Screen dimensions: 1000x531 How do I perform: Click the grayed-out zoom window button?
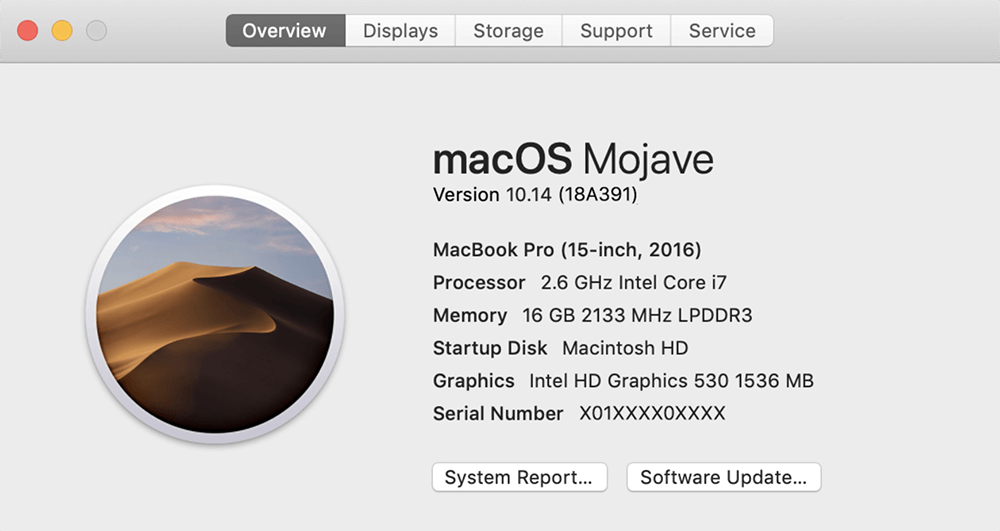(96, 31)
